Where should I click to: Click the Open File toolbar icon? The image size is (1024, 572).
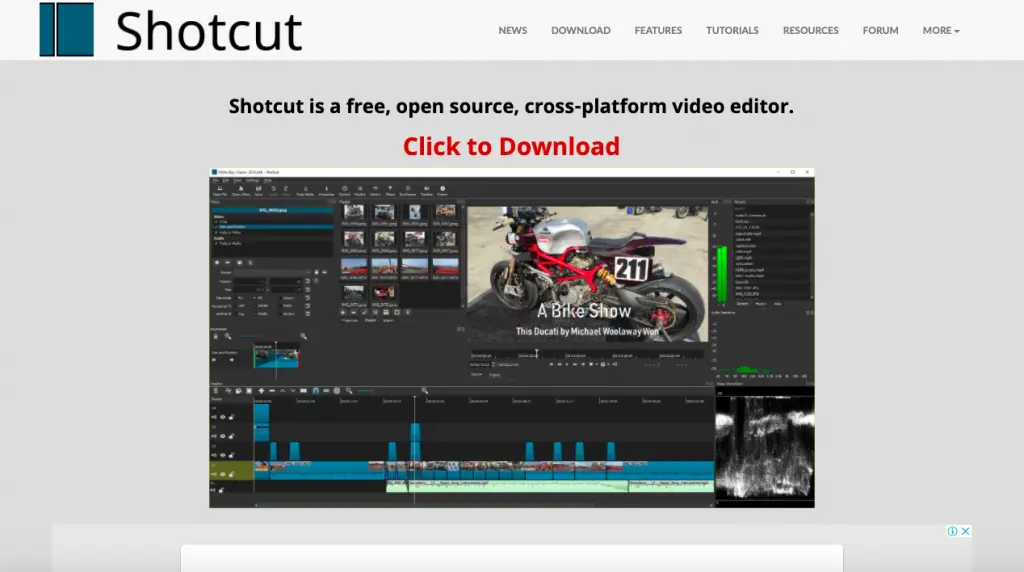pyautogui.click(x=219, y=190)
